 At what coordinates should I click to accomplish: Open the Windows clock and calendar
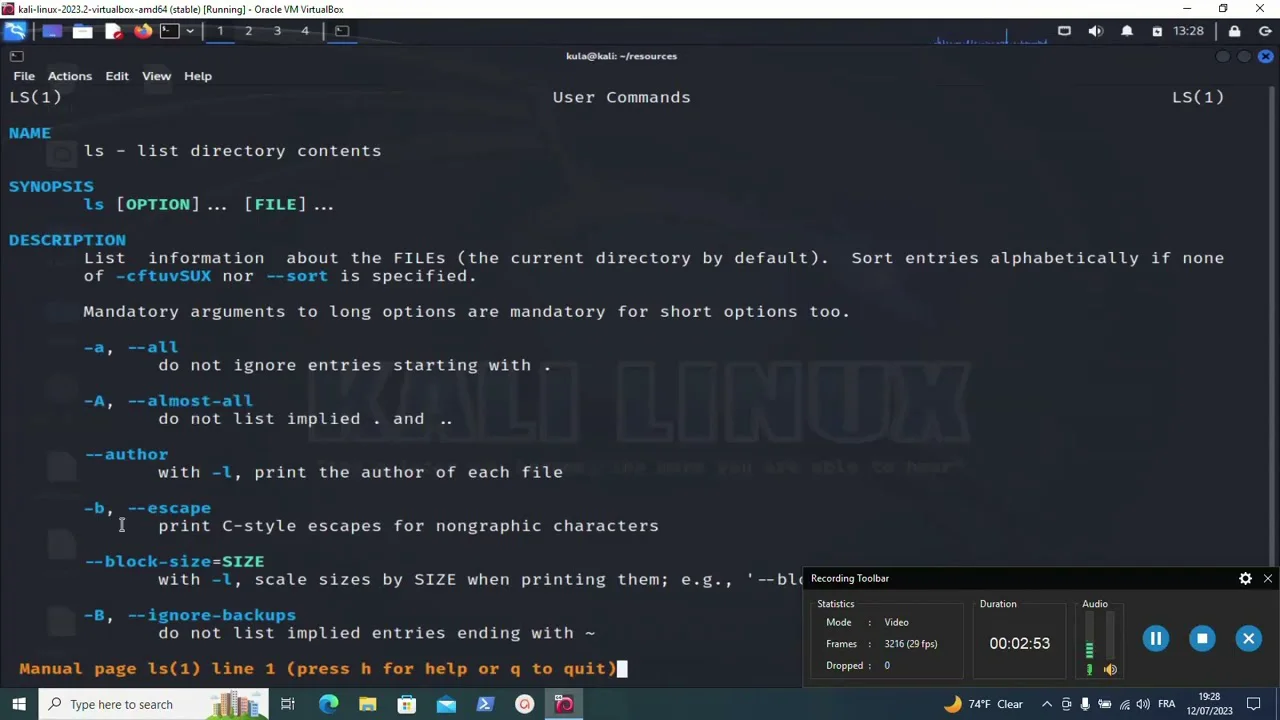pos(1209,704)
